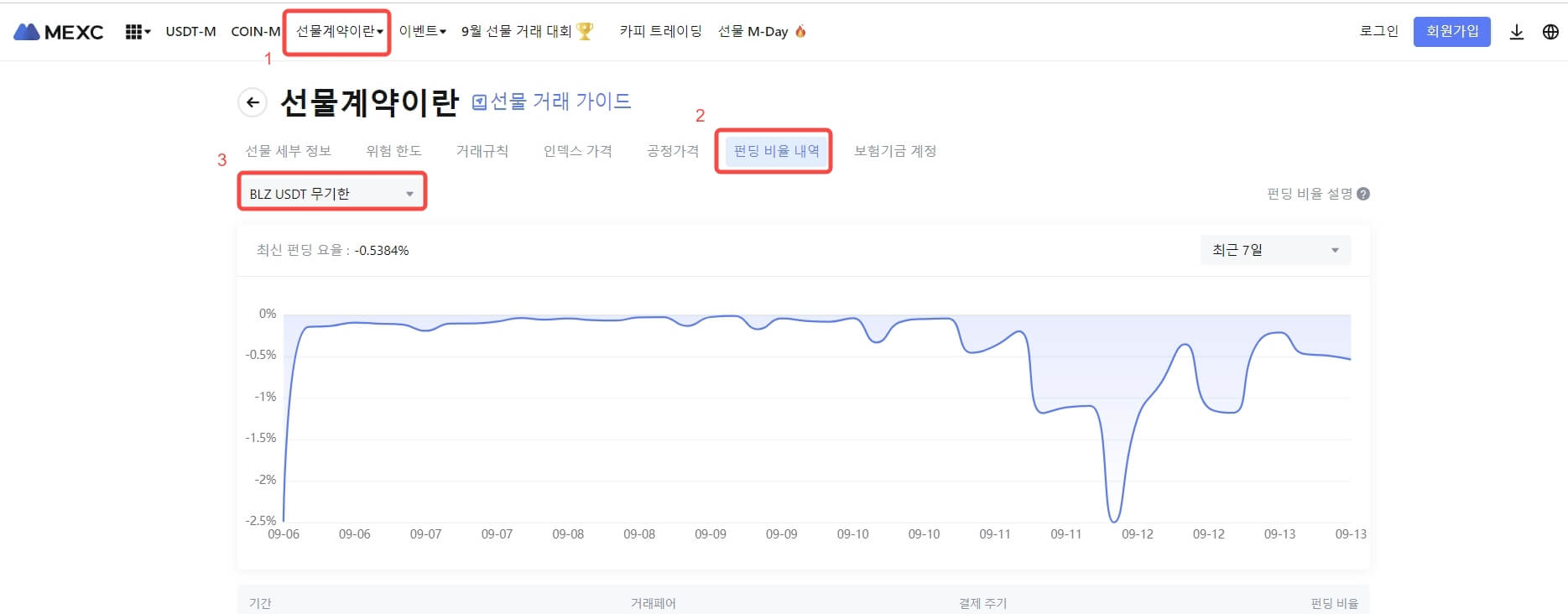Screen dimensions: 1568x614
Task: Click the 회원가입 button
Action: coord(1451,32)
